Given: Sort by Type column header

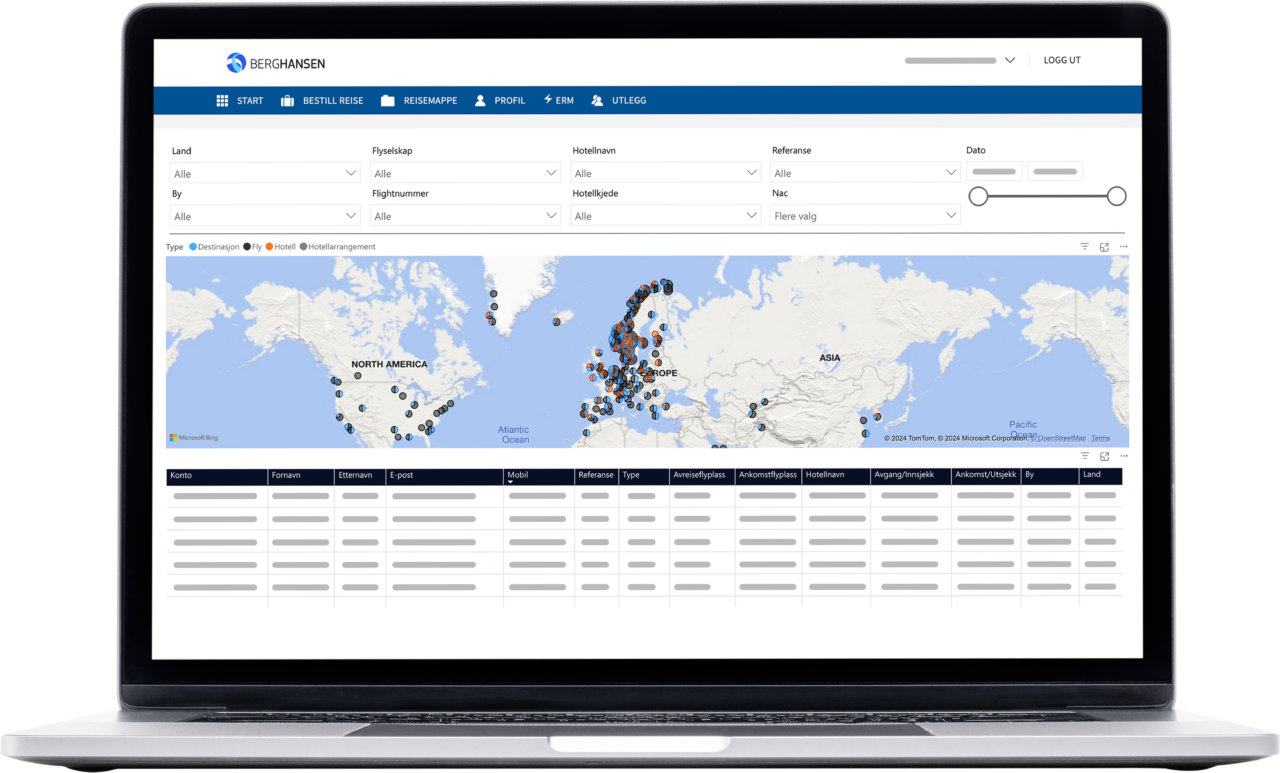Looking at the screenshot, I should coord(645,477).
